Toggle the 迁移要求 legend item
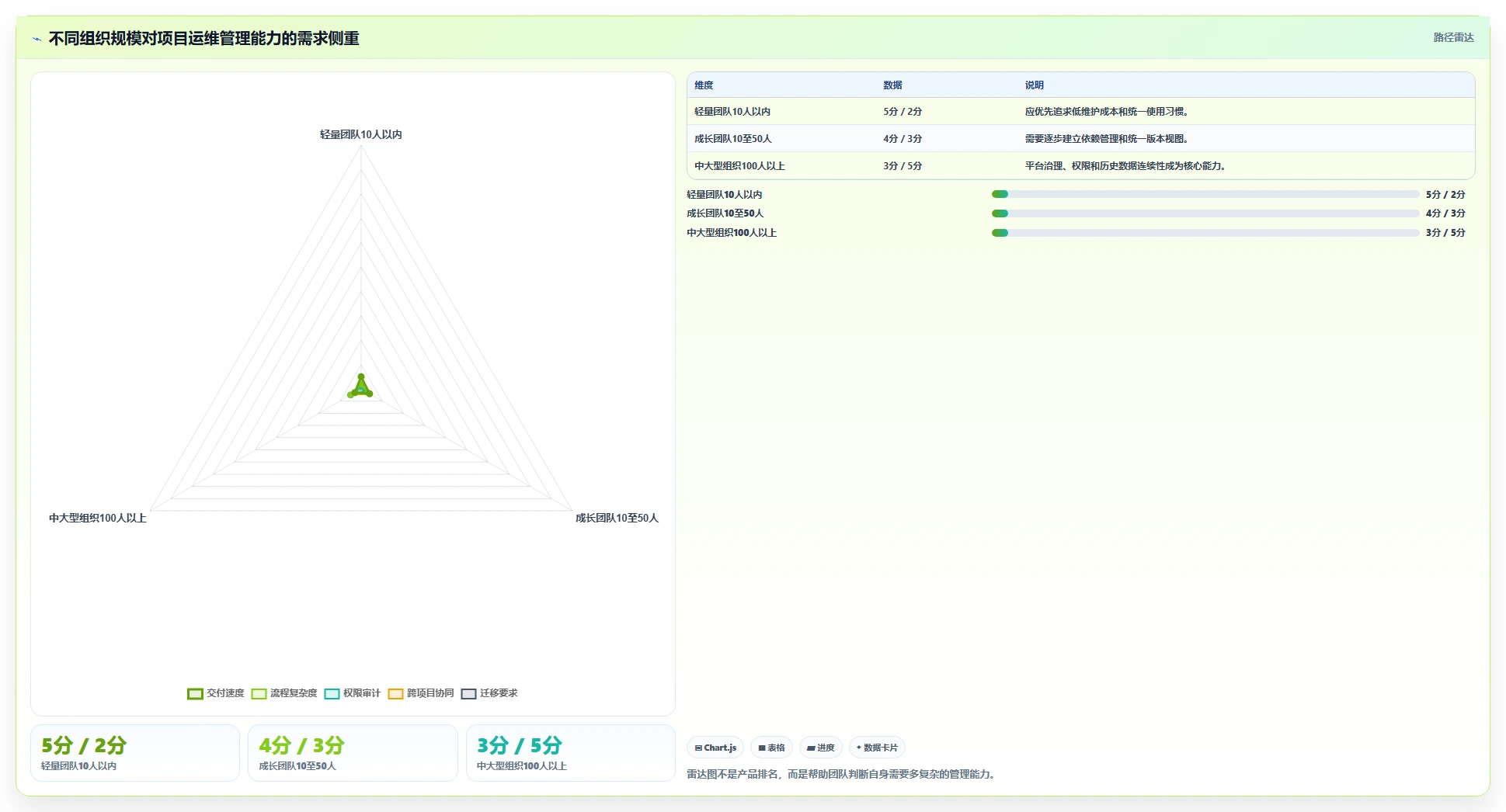The height and width of the screenshot is (812, 1506). pyautogui.click(x=489, y=693)
